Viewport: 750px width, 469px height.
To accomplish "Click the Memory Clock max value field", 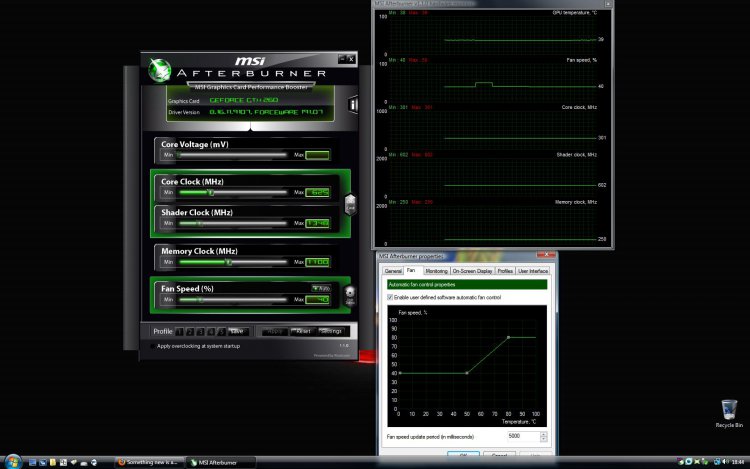I will coord(318,262).
